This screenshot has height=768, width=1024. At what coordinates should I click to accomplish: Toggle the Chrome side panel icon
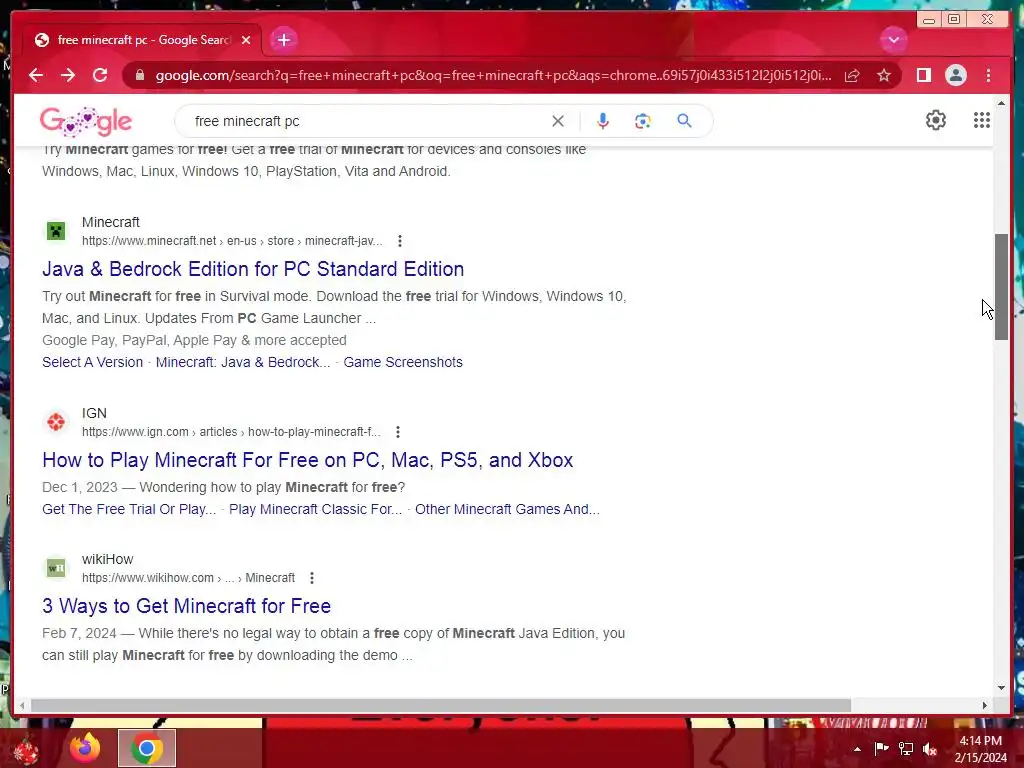[923, 75]
